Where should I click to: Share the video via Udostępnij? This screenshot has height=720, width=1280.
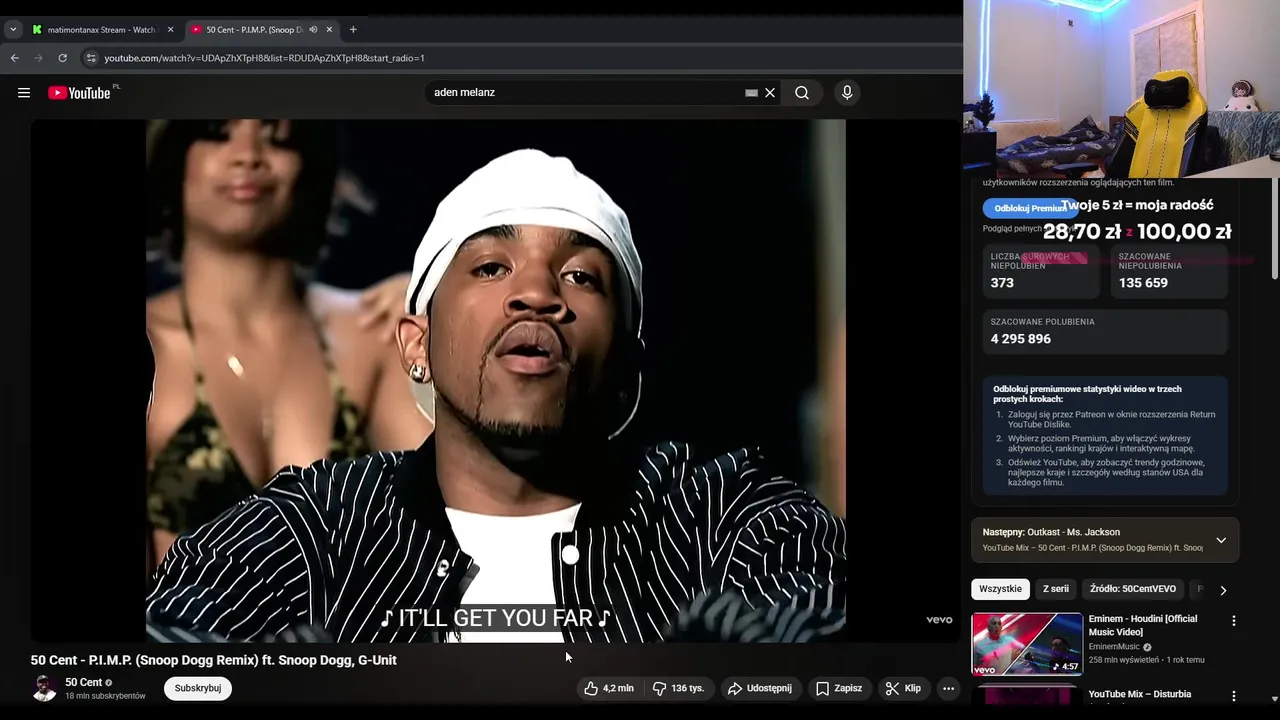tap(760, 688)
